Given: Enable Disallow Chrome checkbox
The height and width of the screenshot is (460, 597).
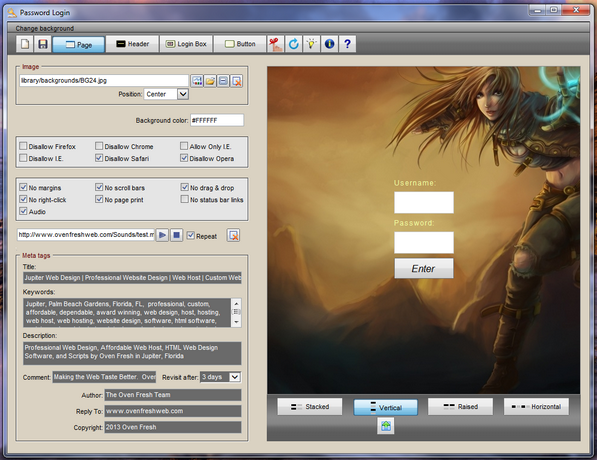Looking at the screenshot, I should [99, 146].
